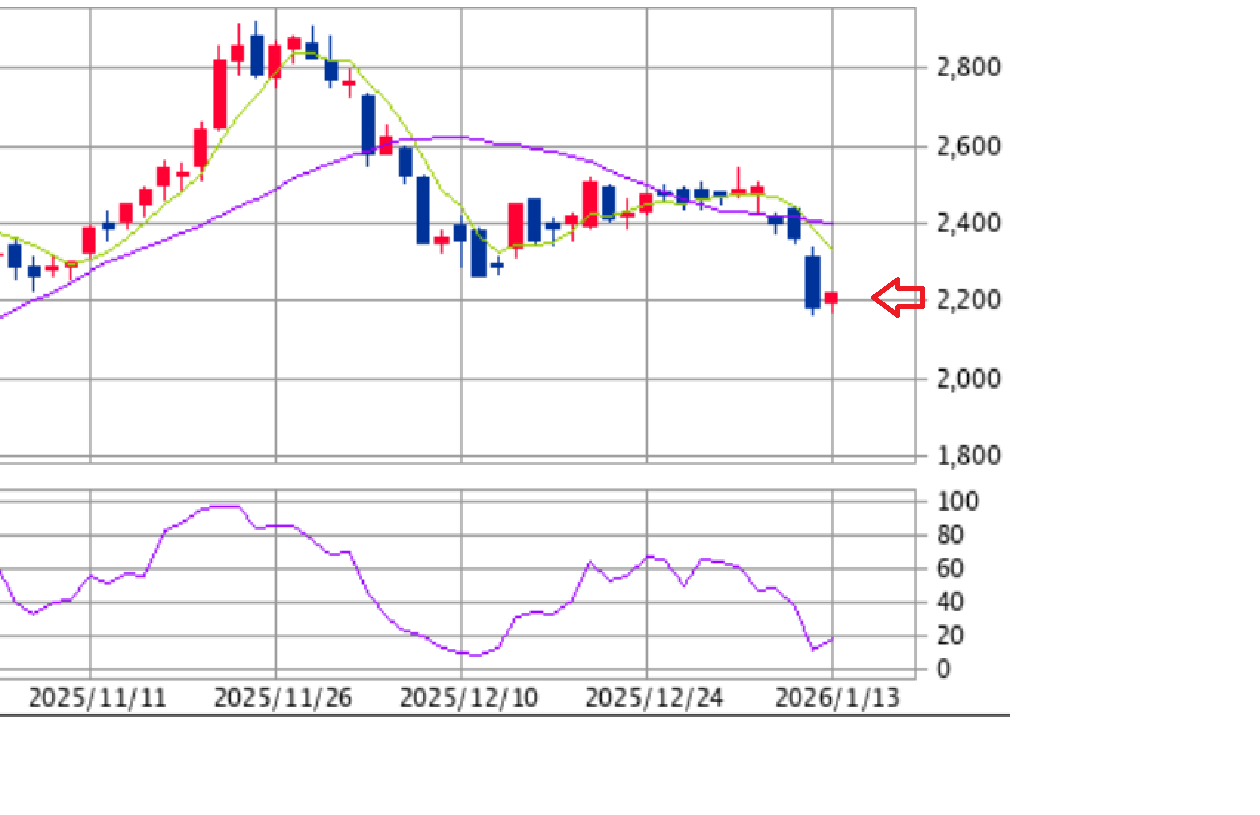Select the 2,000 price axis label
Viewport: 1260px width, 815px height.
pos(969,378)
